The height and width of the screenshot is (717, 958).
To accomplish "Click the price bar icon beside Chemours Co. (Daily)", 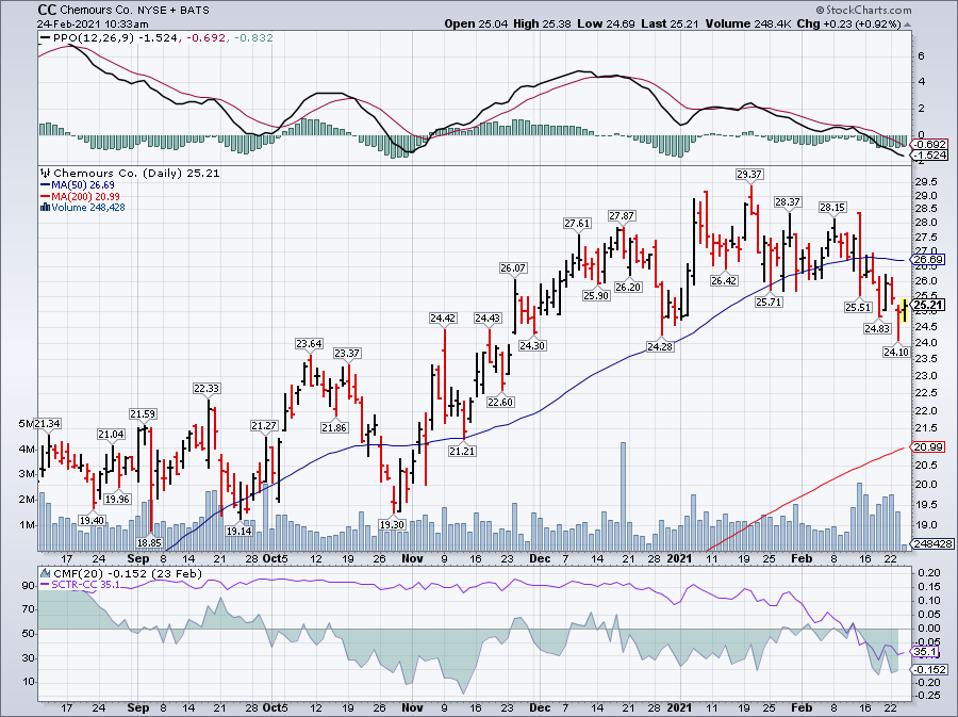I will [45, 173].
